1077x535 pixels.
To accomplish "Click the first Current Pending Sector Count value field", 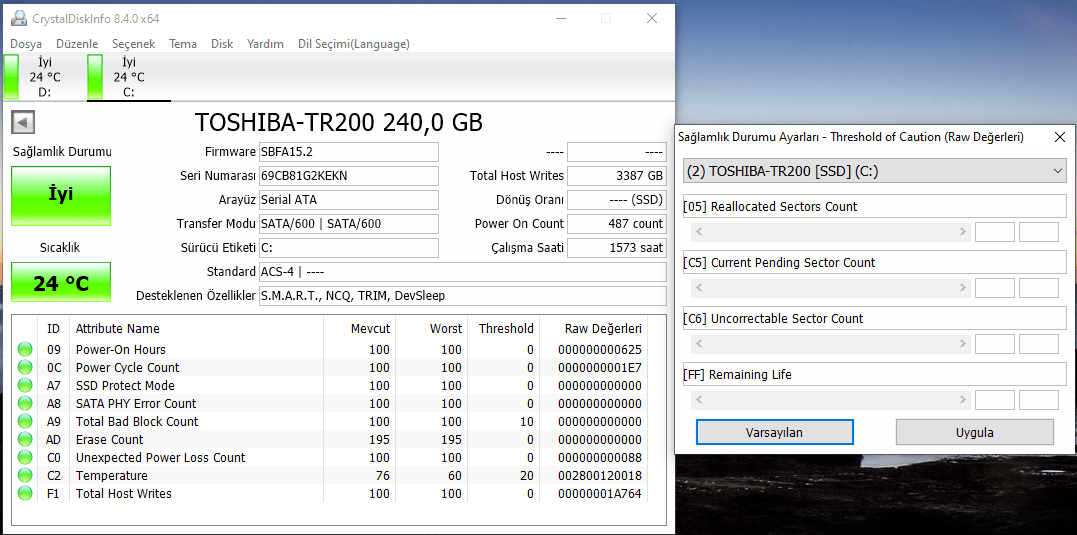I will point(994,288).
